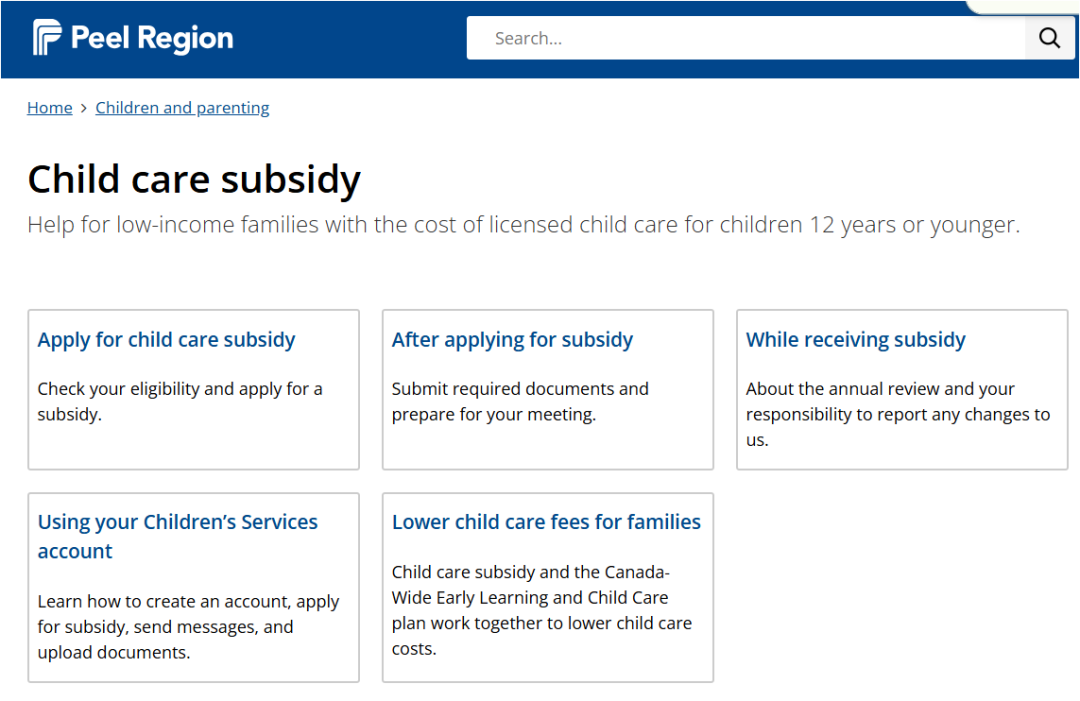Open Lower child care fees for families
Screen dimensions: 1080x701
(546, 522)
